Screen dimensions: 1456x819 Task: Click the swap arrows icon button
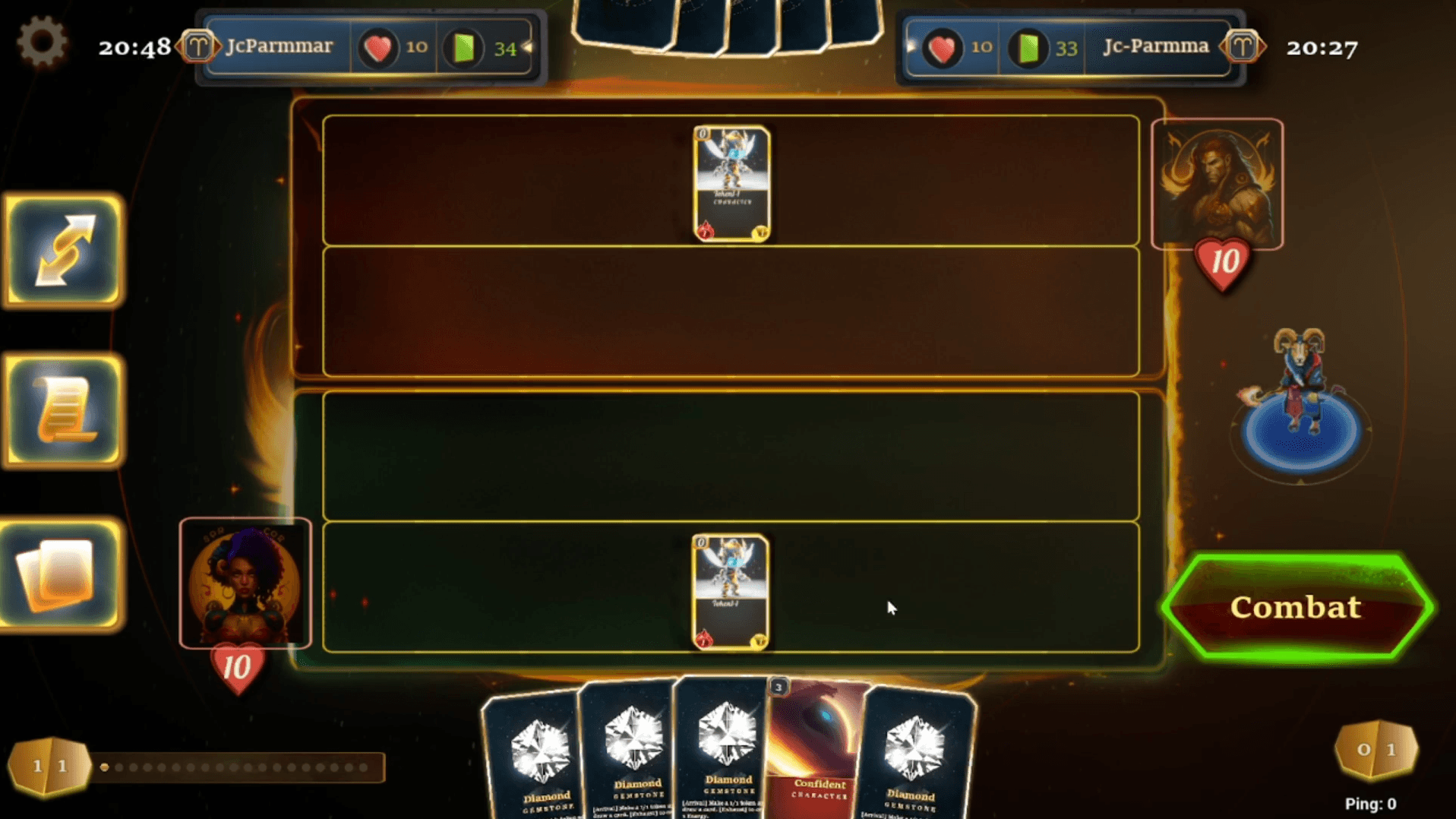coord(64,250)
